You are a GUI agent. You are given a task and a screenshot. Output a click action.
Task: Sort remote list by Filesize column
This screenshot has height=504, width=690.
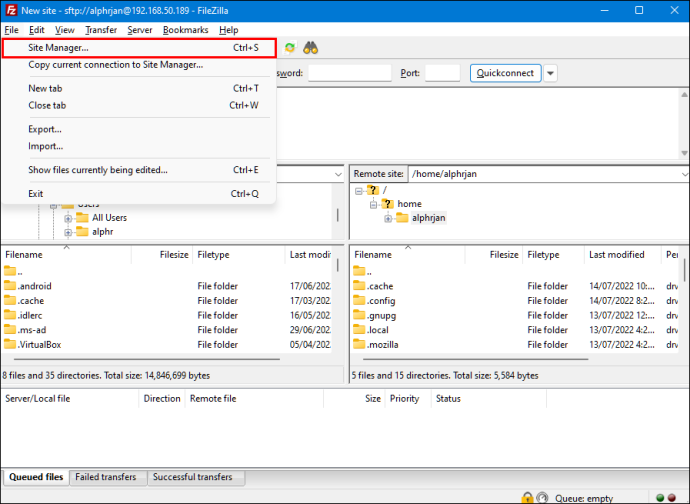494,254
